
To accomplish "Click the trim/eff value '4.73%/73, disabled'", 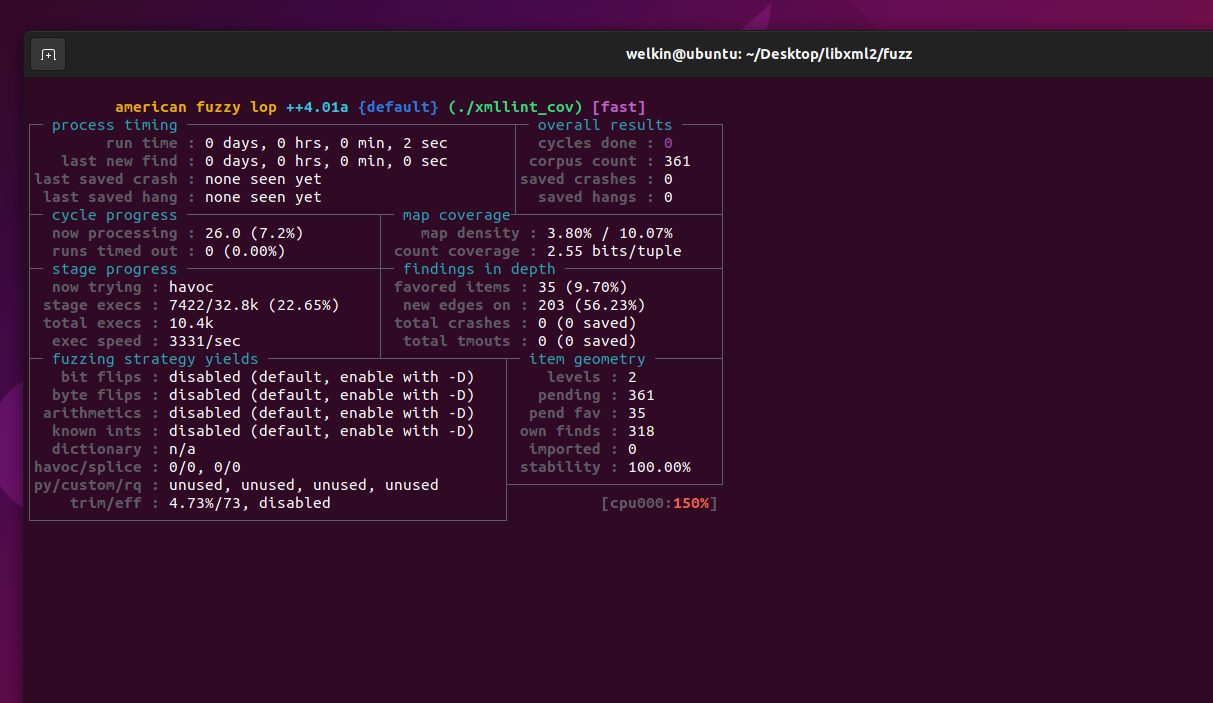I will 250,503.
